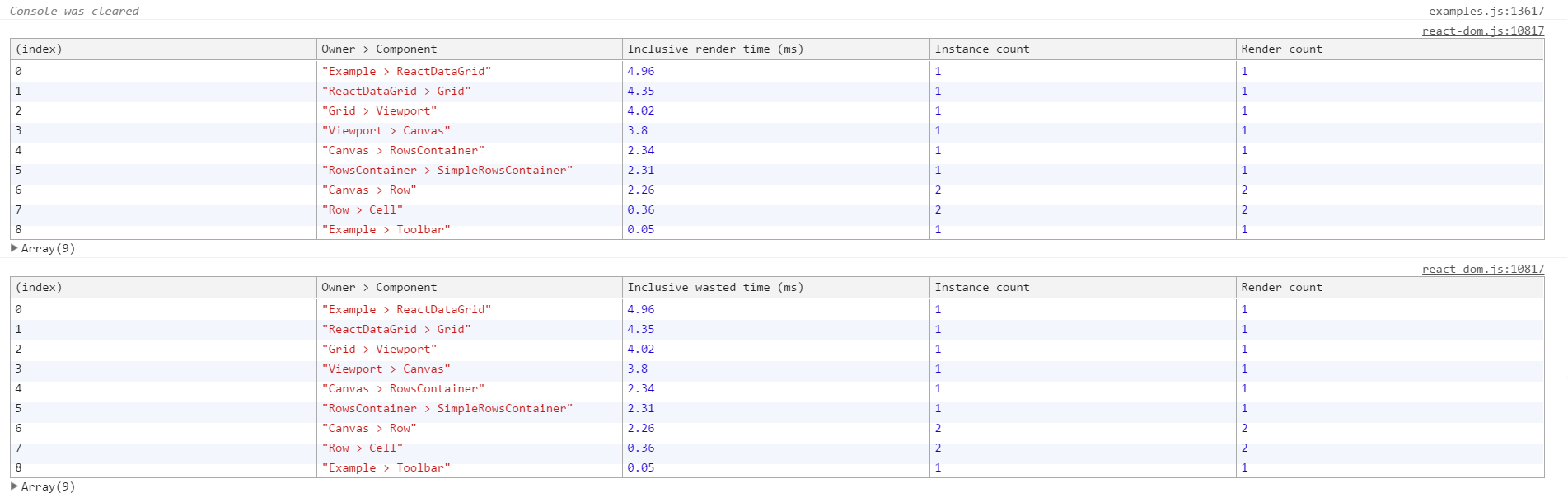Screen dimensions: 1568x493
Task: Click the "Console was cleared" message
Action: [74, 11]
